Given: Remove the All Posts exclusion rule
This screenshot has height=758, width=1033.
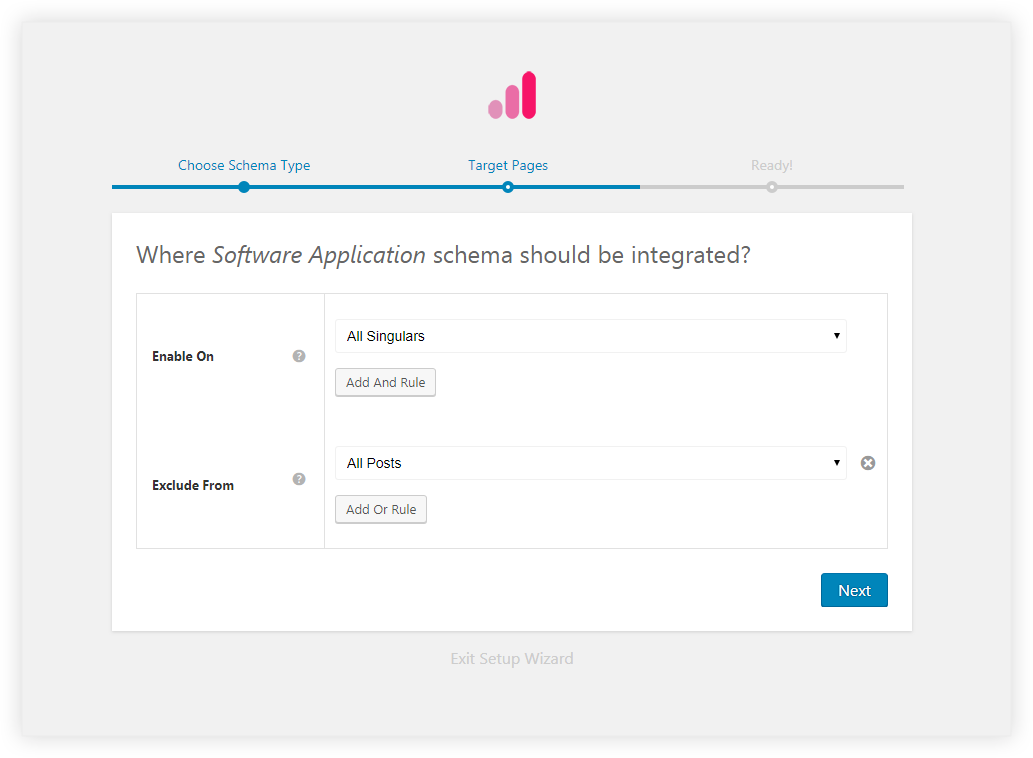Looking at the screenshot, I should (868, 463).
